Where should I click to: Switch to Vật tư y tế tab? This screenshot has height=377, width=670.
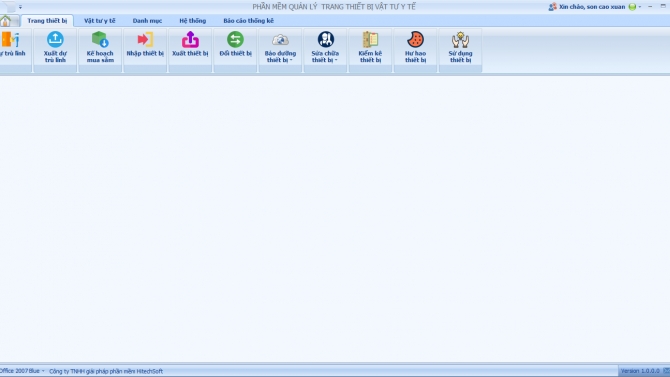click(100, 21)
